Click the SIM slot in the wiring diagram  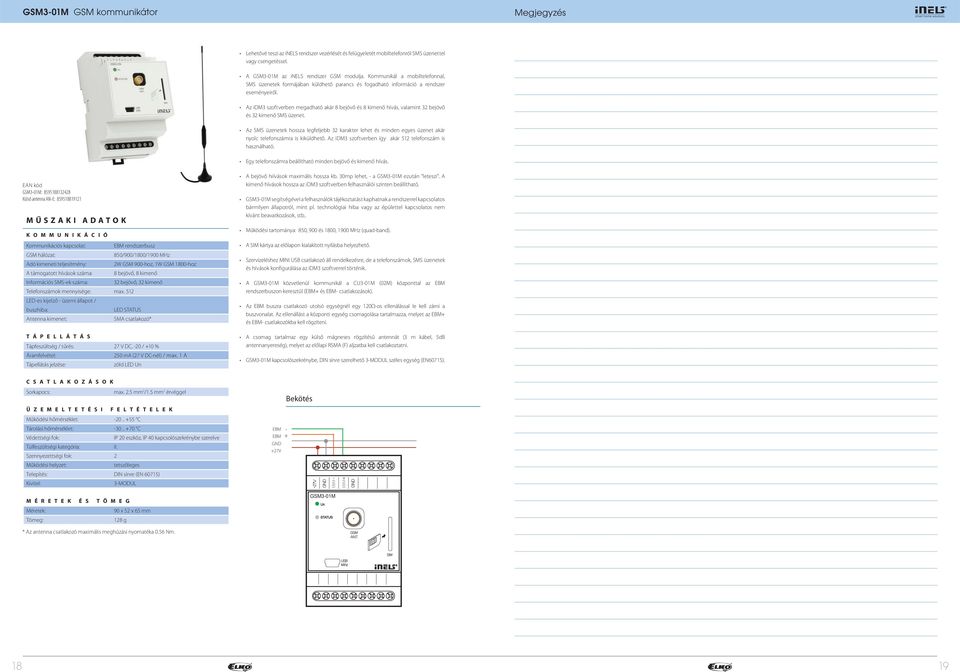click(x=390, y=534)
